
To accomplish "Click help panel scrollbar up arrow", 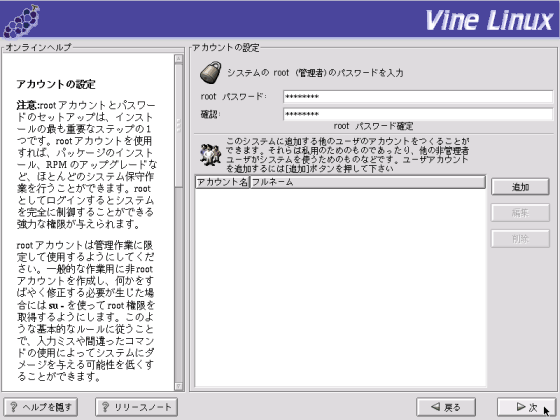I will (179, 59).
